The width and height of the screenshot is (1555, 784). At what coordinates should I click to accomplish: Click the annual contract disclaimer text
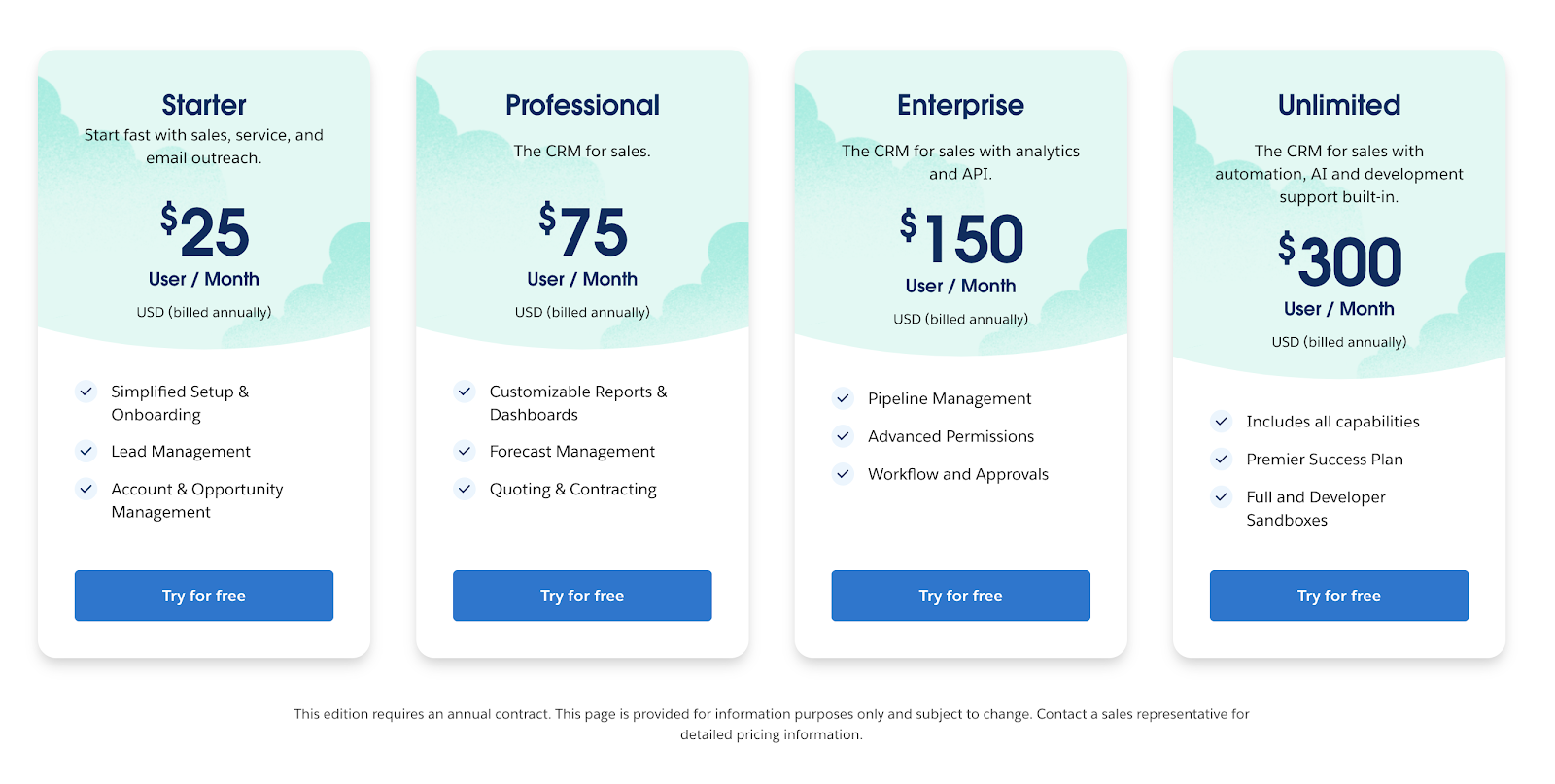pos(772,724)
